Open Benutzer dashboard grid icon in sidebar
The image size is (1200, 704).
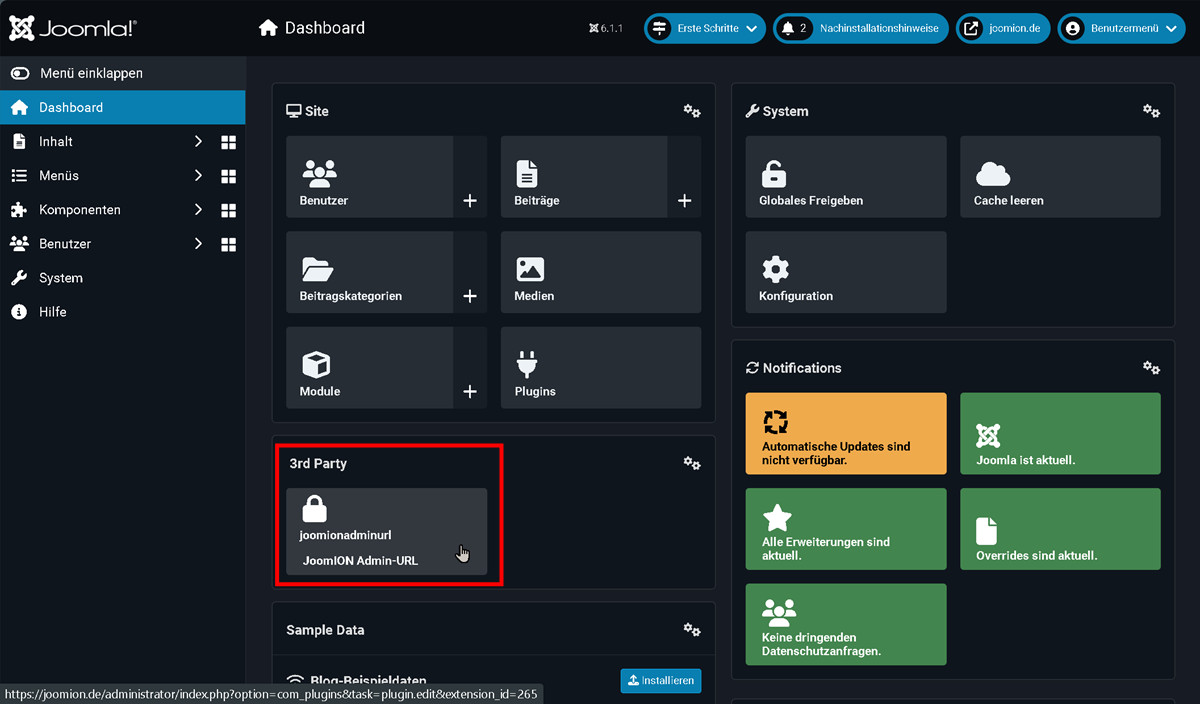[x=228, y=244]
